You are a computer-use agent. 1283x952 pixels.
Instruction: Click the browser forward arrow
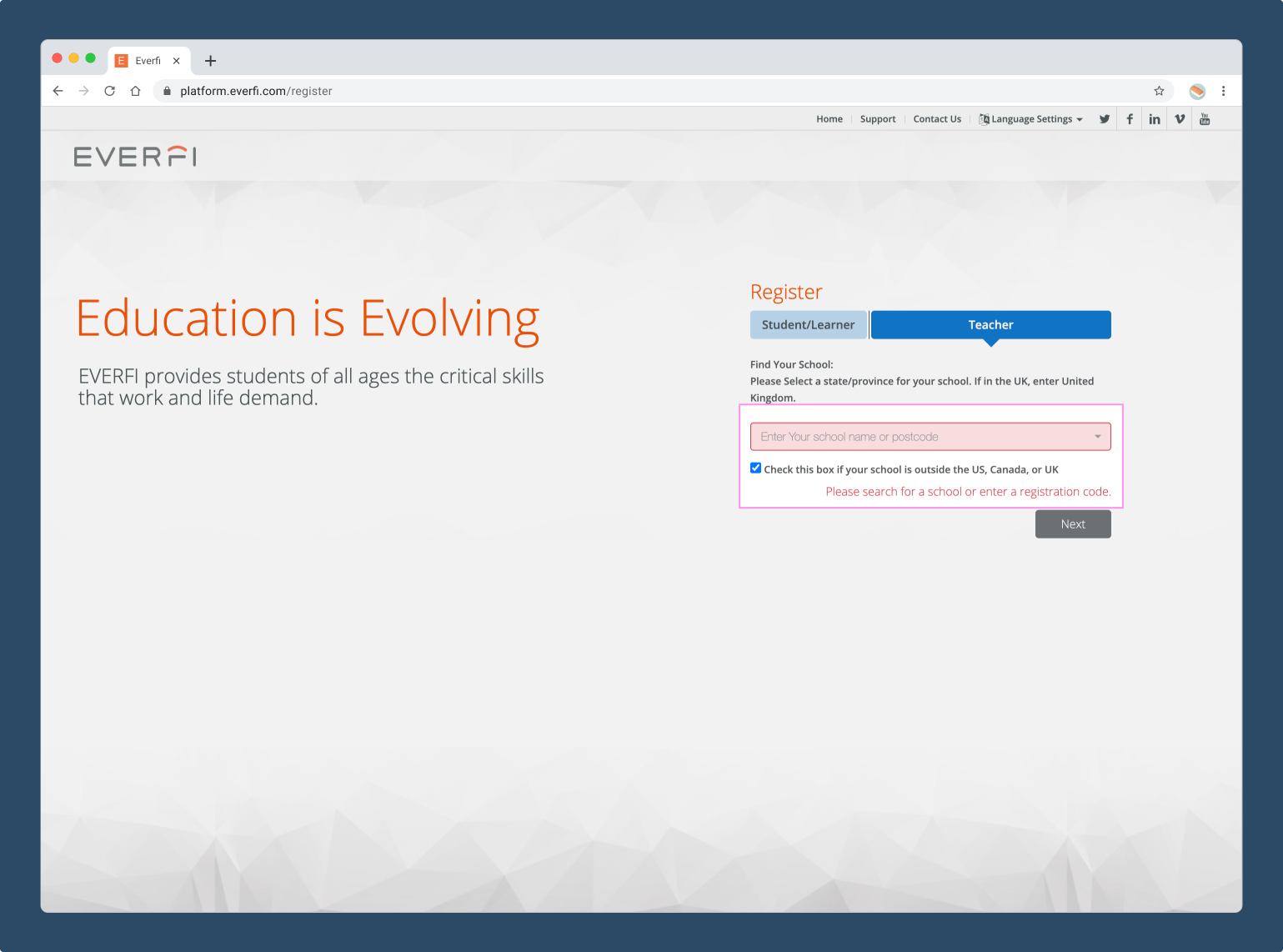coord(83,91)
